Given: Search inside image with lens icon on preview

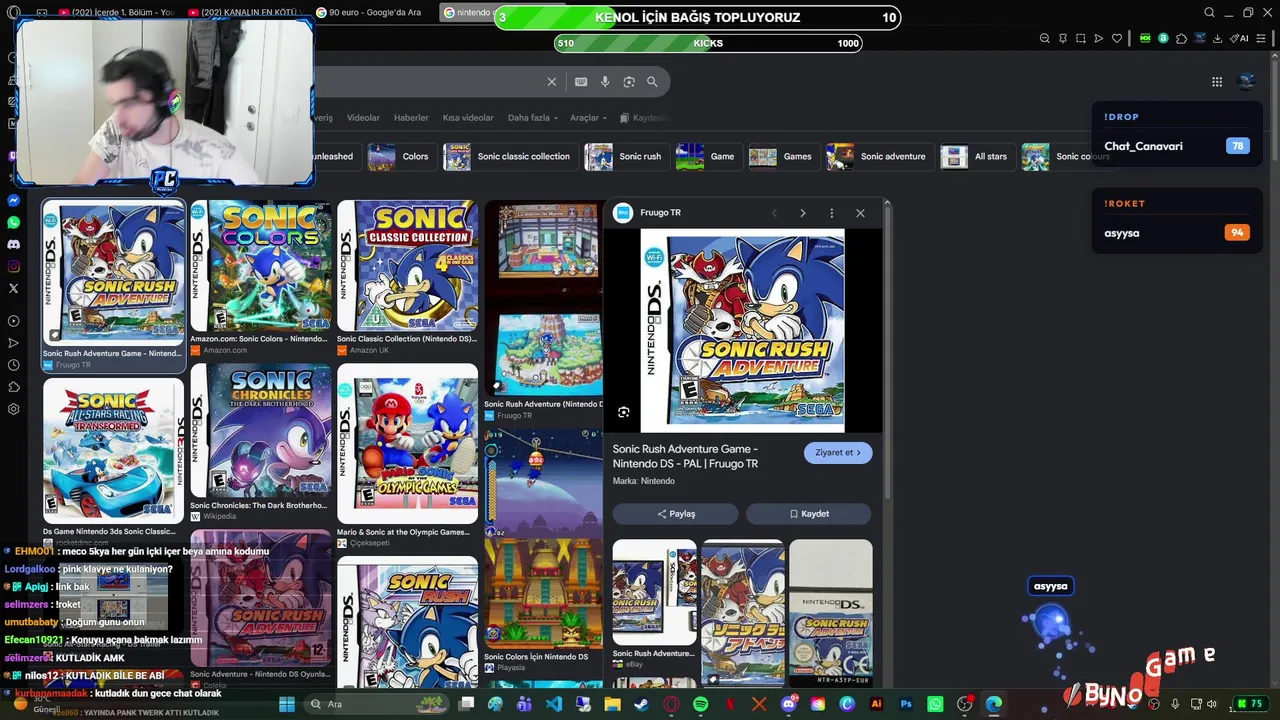Looking at the screenshot, I should coord(624,412).
